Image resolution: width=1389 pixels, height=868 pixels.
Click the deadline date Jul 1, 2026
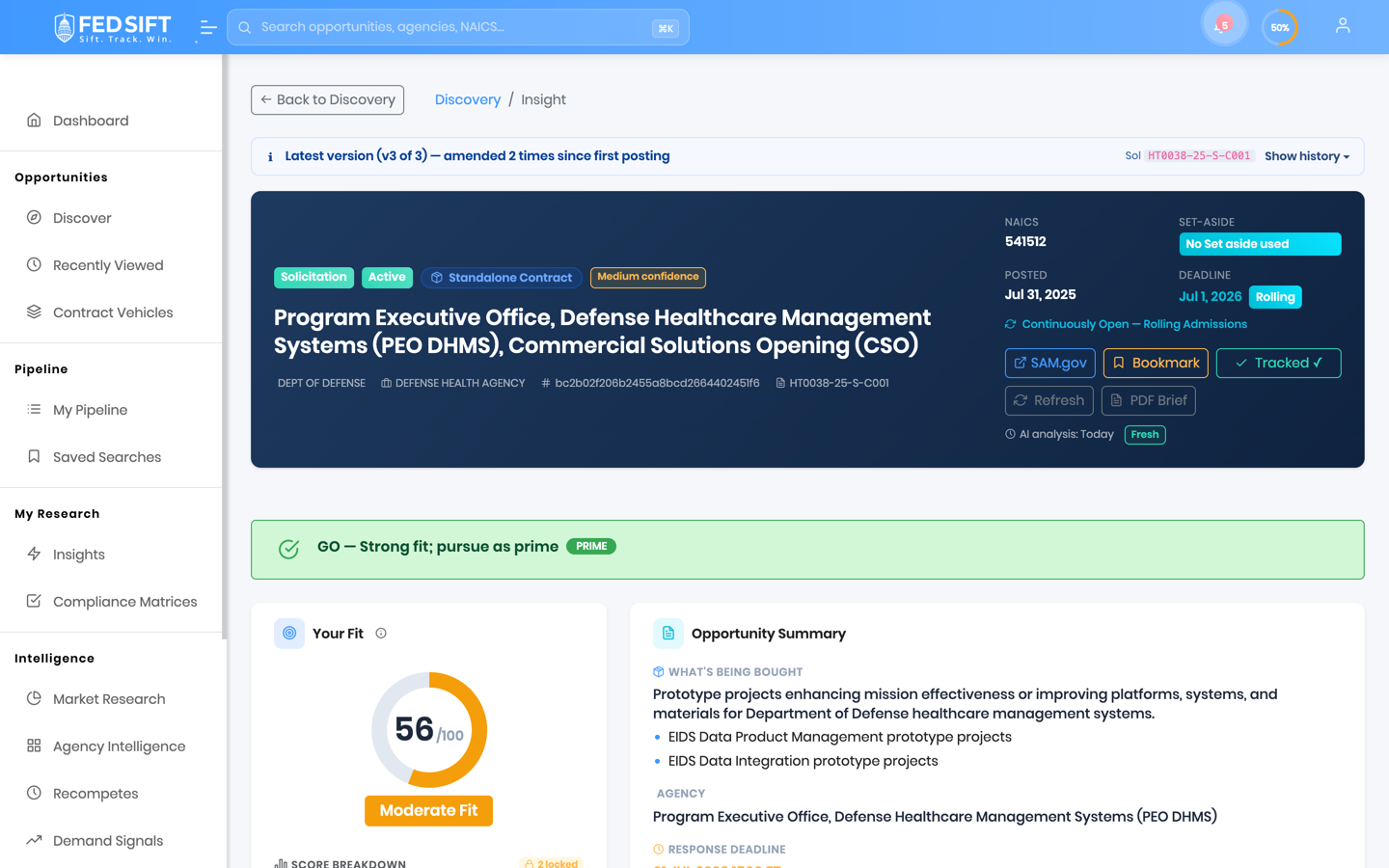click(1210, 296)
